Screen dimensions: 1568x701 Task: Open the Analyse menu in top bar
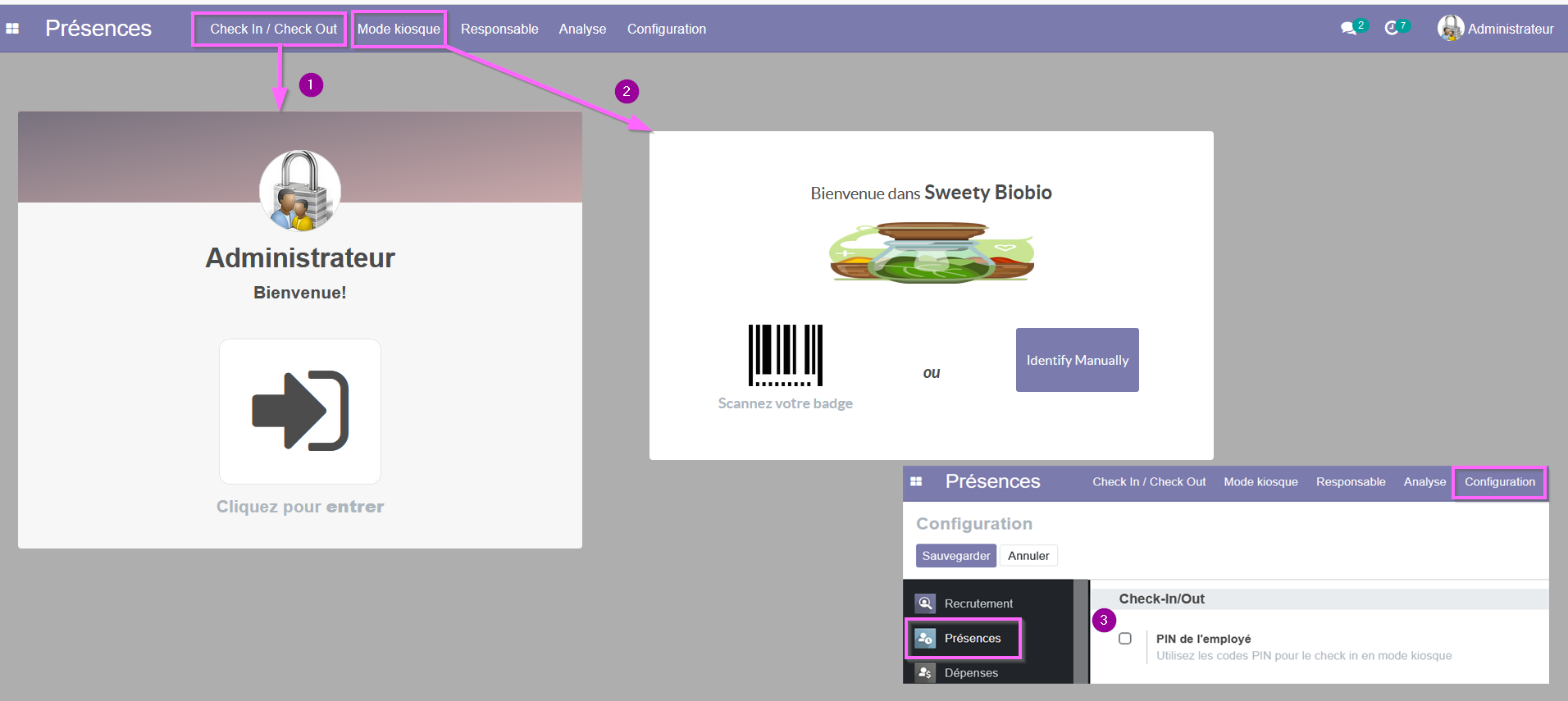pyautogui.click(x=582, y=29)
